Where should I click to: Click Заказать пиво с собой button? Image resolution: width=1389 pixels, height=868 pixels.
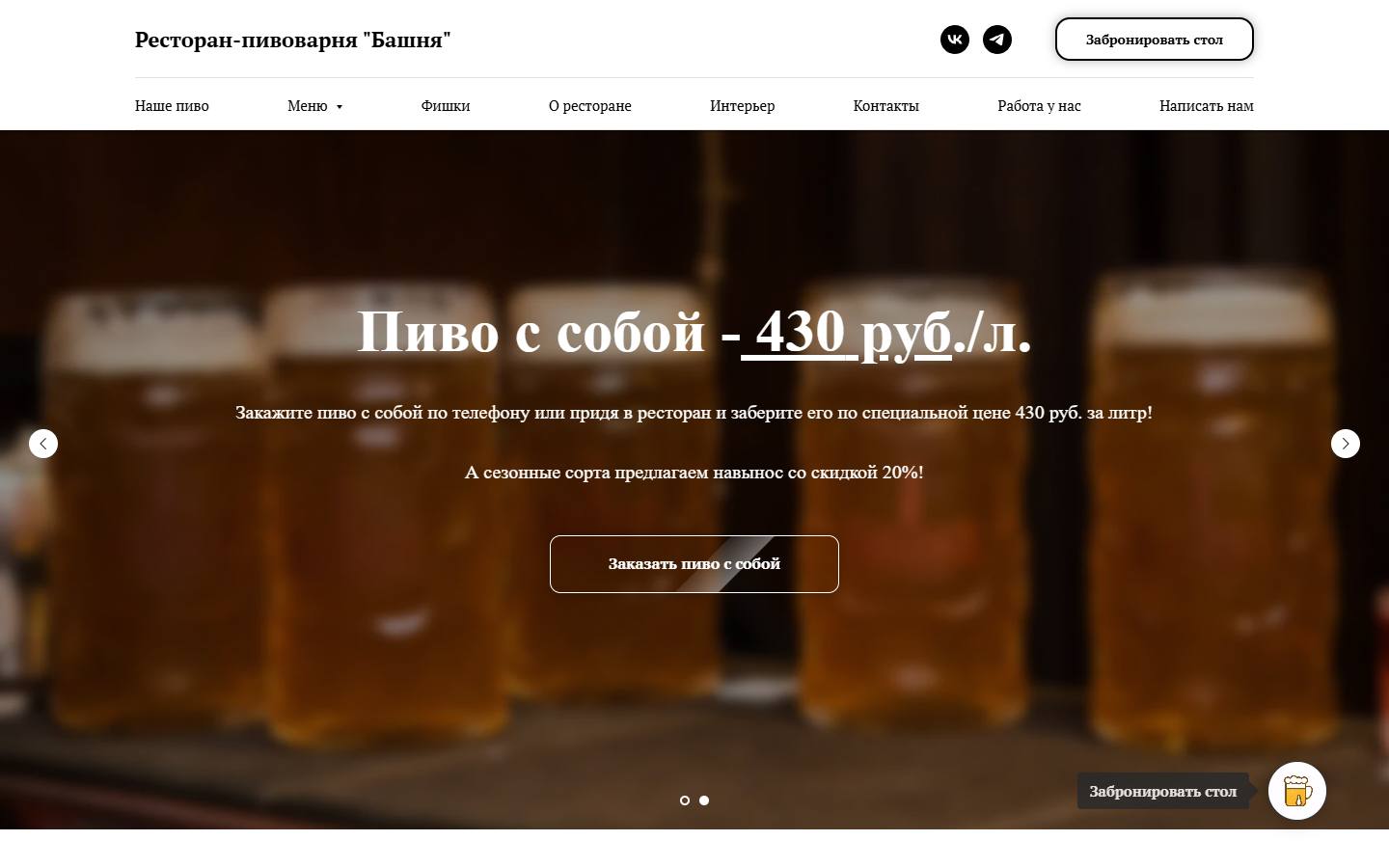point(694,564)
